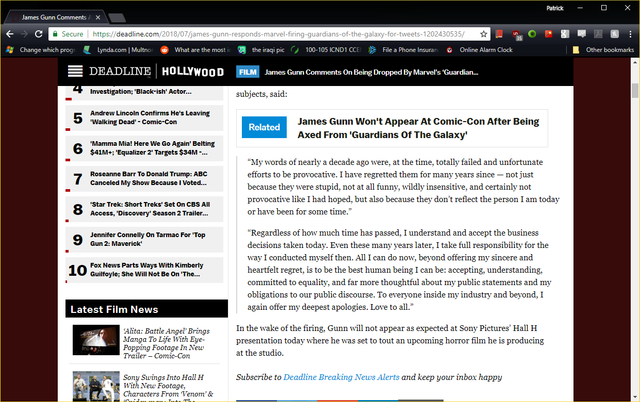The height and width of the screenshot is (402, 640).
Task: Click the scrollbar up arrow
Action: tap(635, 62)
